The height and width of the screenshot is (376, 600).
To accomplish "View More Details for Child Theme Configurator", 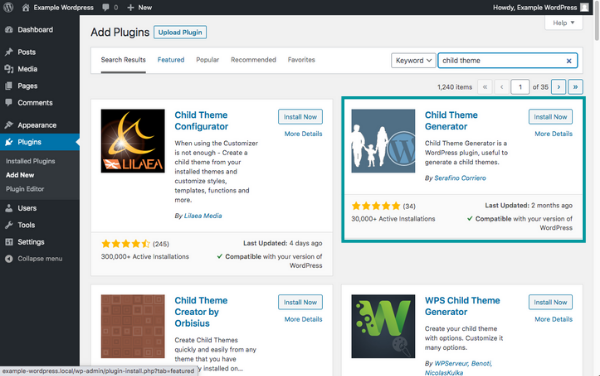I will [x=303, y=134].
